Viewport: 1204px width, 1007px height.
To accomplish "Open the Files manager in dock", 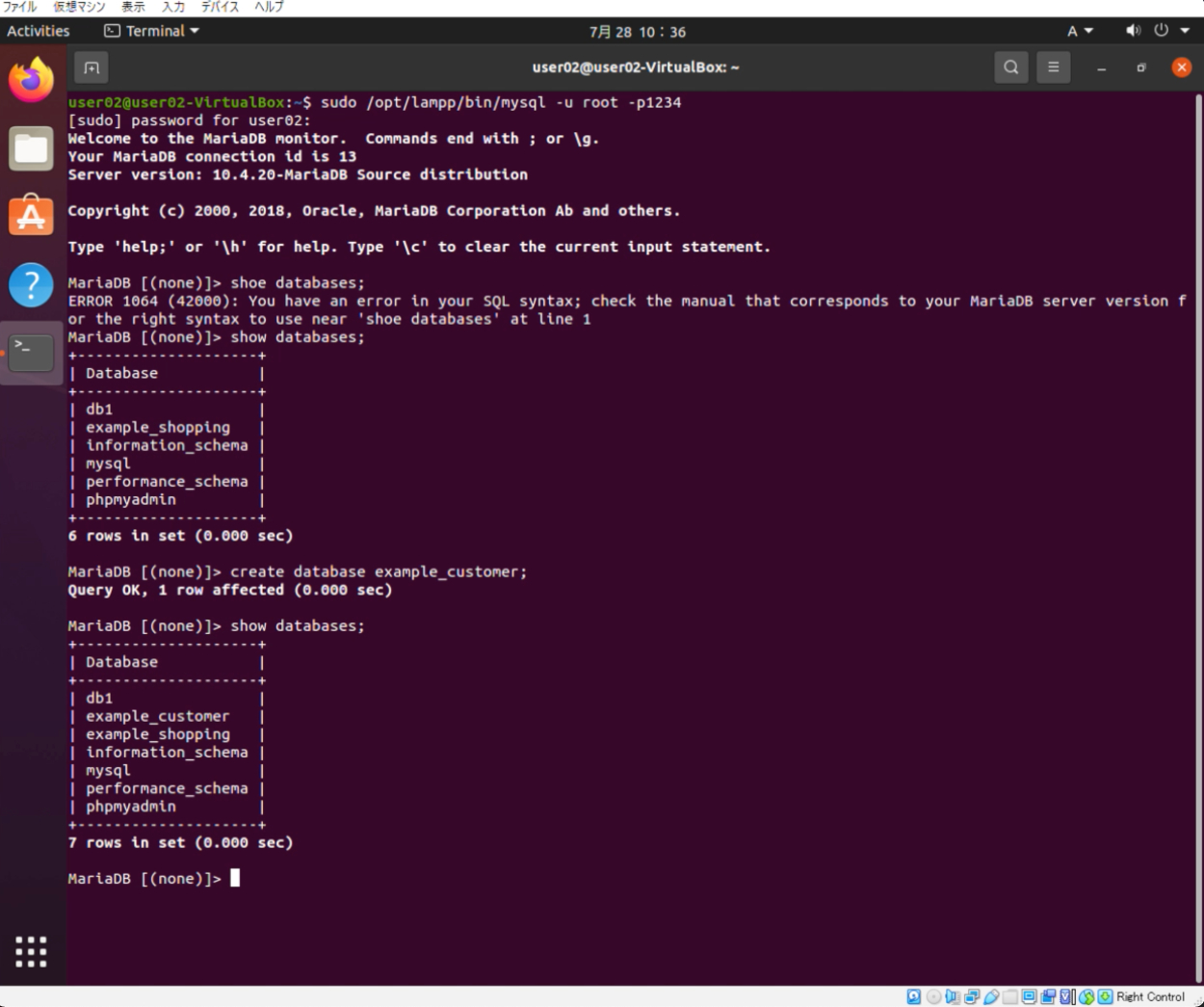I will [x=31, y=149].
